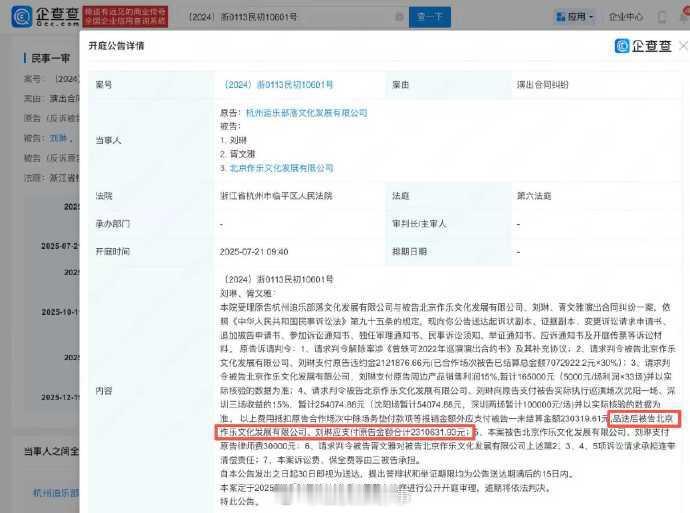
Task: Clear the search box with the x icon
Action: (399, 17)
